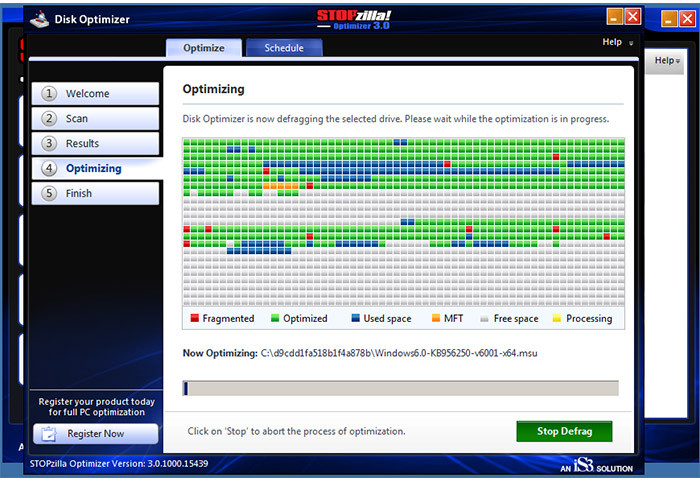This screenshot has height=481, width=700.
Task: Click the Register Now button
Action: click(x=95, y=434)
